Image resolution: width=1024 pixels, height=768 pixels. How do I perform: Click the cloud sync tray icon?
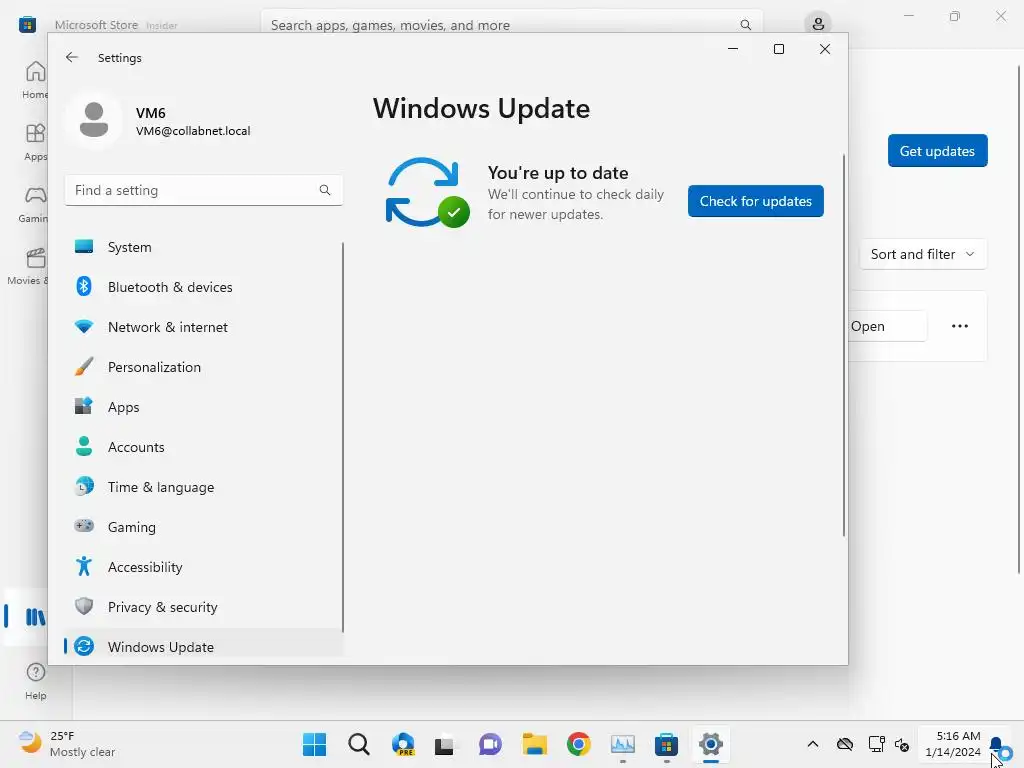coord(844,744)
